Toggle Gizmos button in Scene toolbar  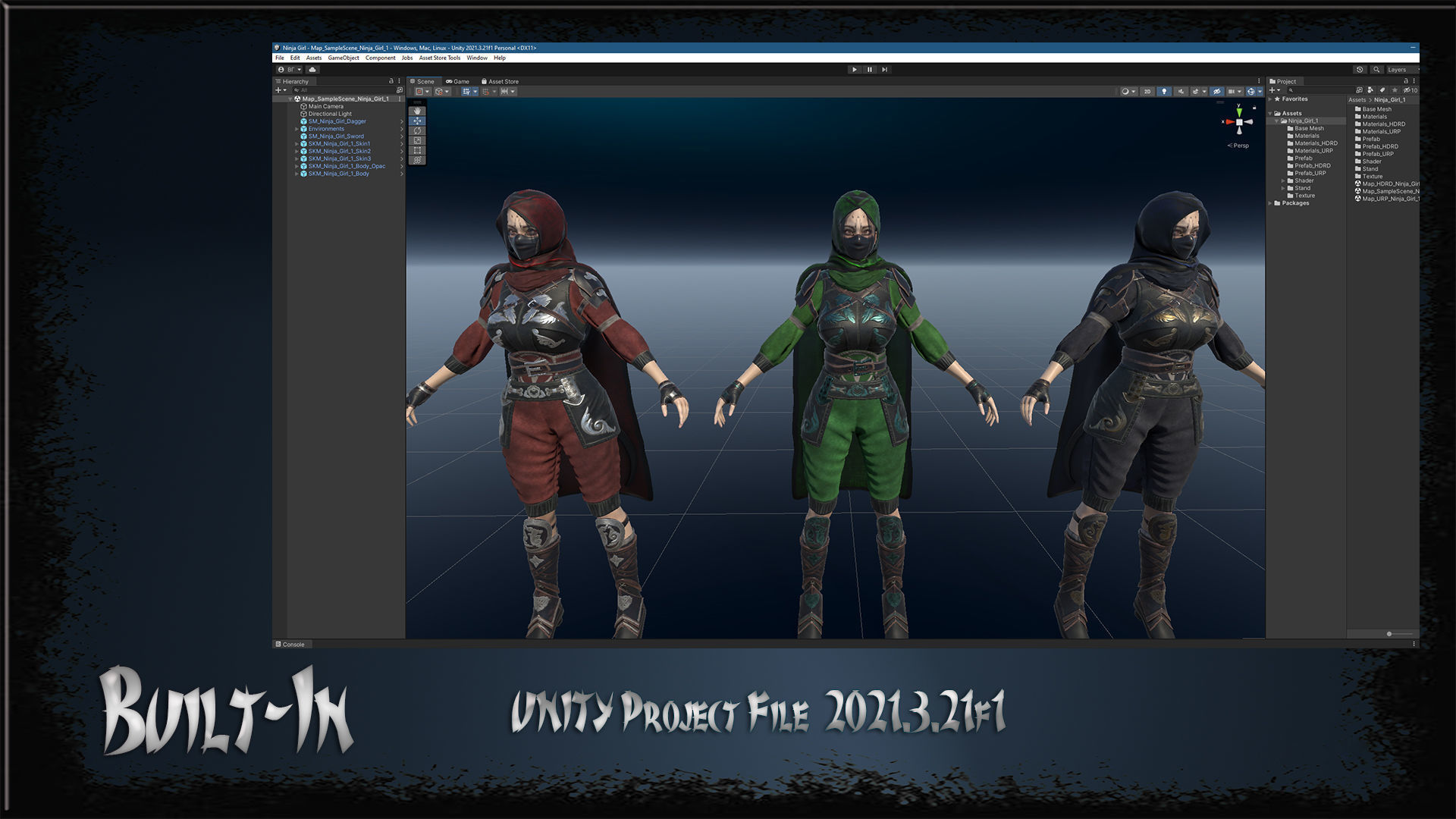[x=1252, y=92]
